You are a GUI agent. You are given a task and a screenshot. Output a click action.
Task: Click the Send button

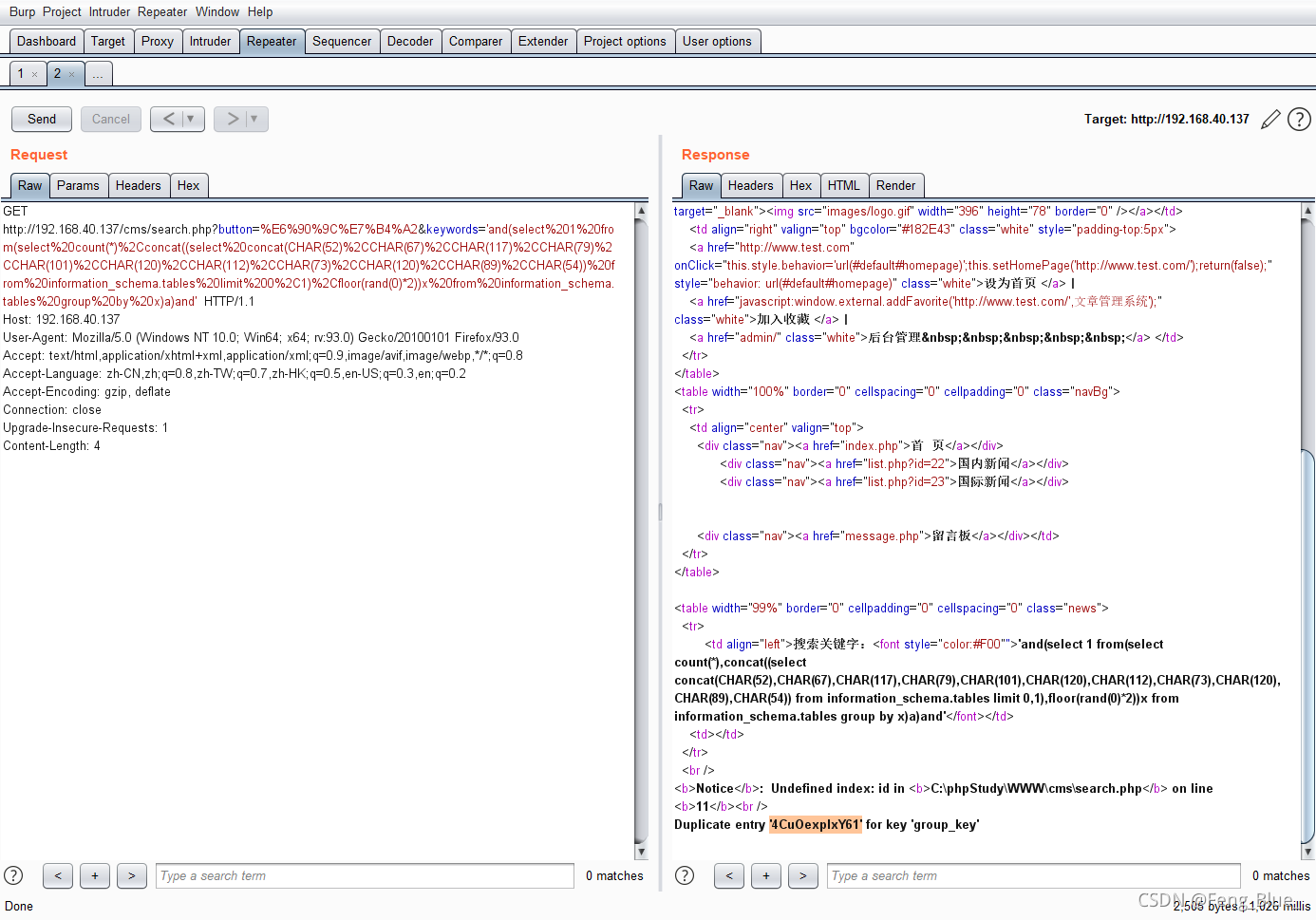(x=42, y=119)
